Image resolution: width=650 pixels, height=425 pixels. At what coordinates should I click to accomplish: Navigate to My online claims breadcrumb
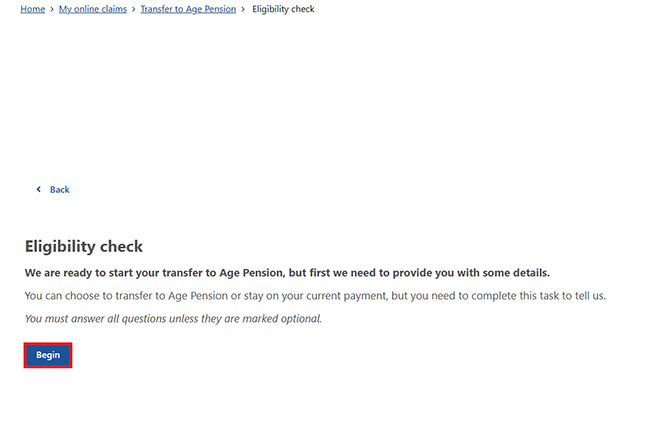[x=92, y=10]
